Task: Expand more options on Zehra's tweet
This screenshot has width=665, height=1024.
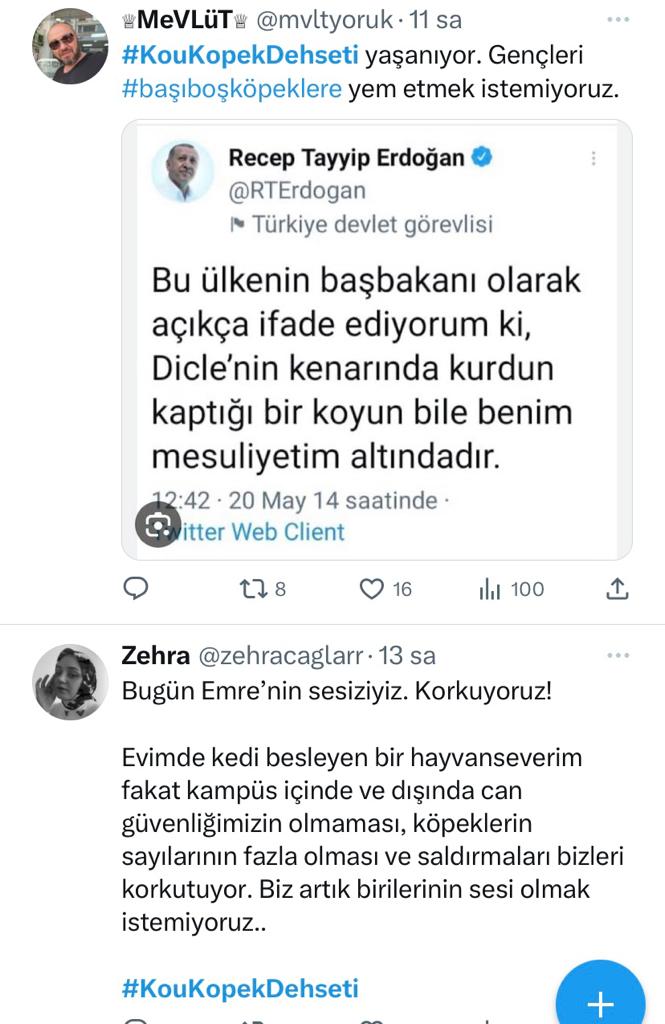Action: pos(619,656)
